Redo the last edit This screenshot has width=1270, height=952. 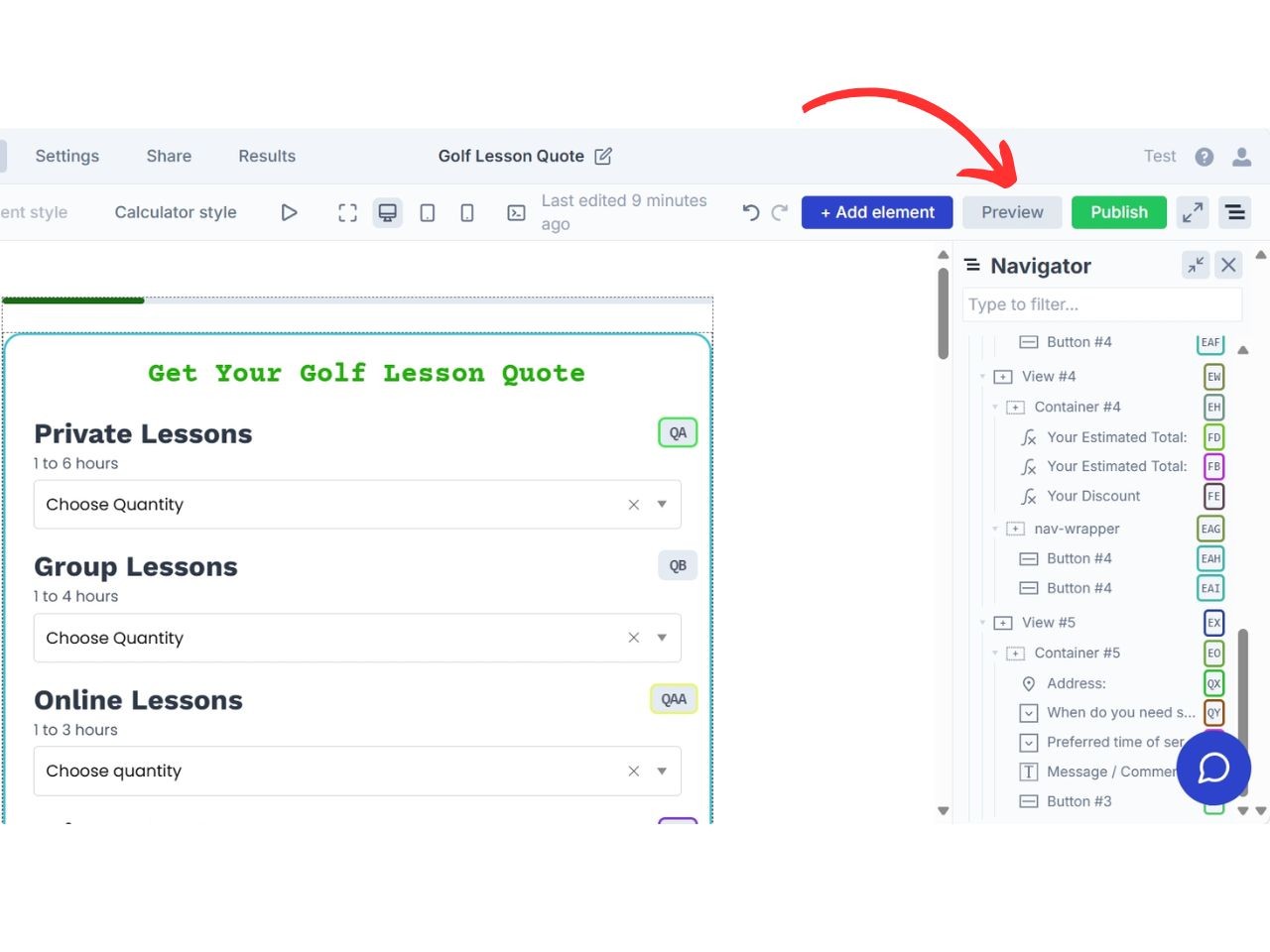(x=780, y=212)
